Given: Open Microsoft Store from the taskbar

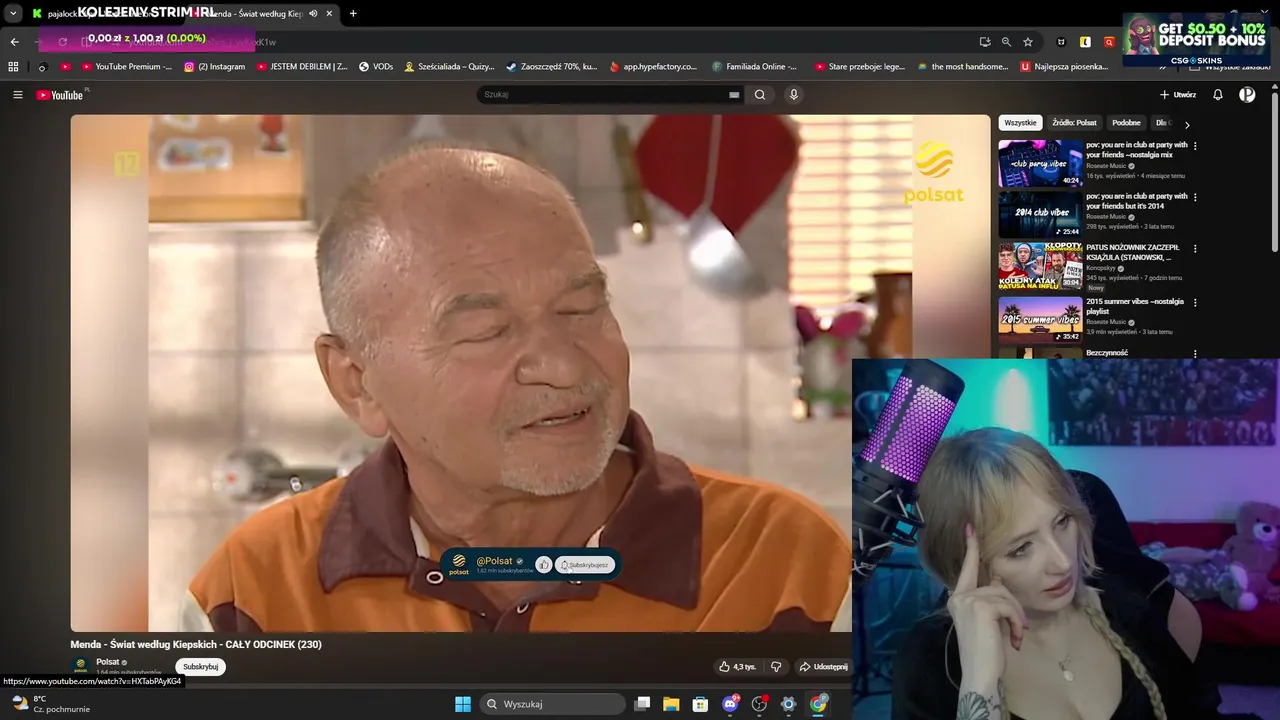Looking at the screenshot, I should click(700, 704).
